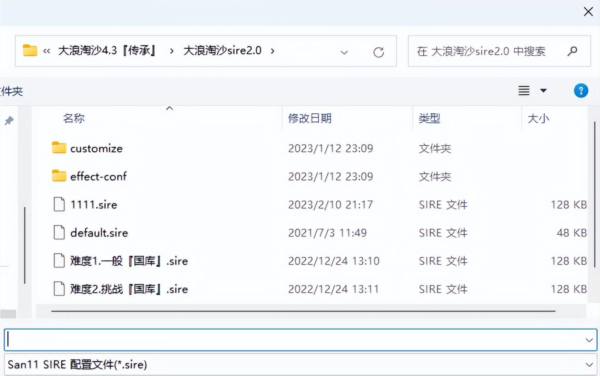Screen dimensions: 600x376
Task: Select the customize folder name
Action: (x=96, y=148)
